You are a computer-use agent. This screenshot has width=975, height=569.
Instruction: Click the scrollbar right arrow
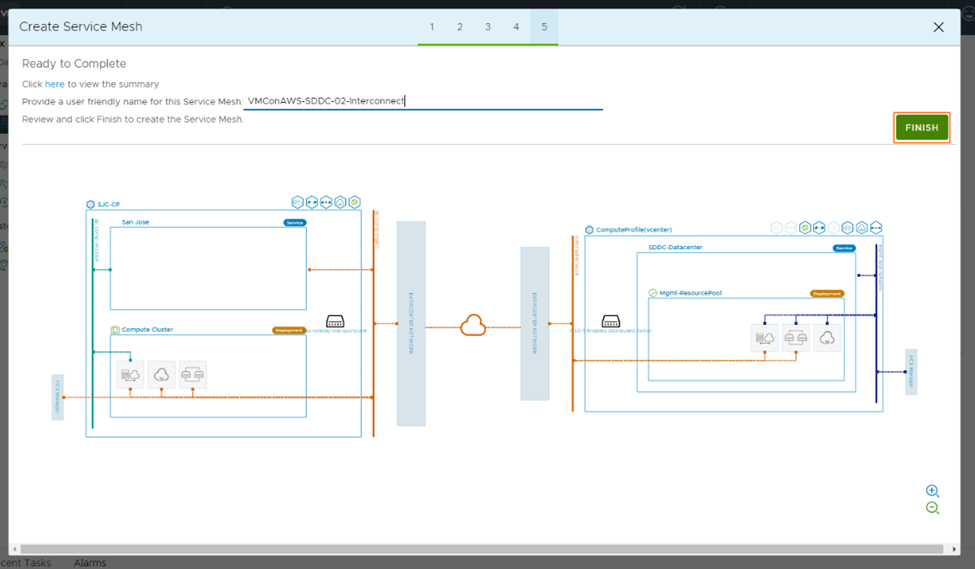pos(954,549)
